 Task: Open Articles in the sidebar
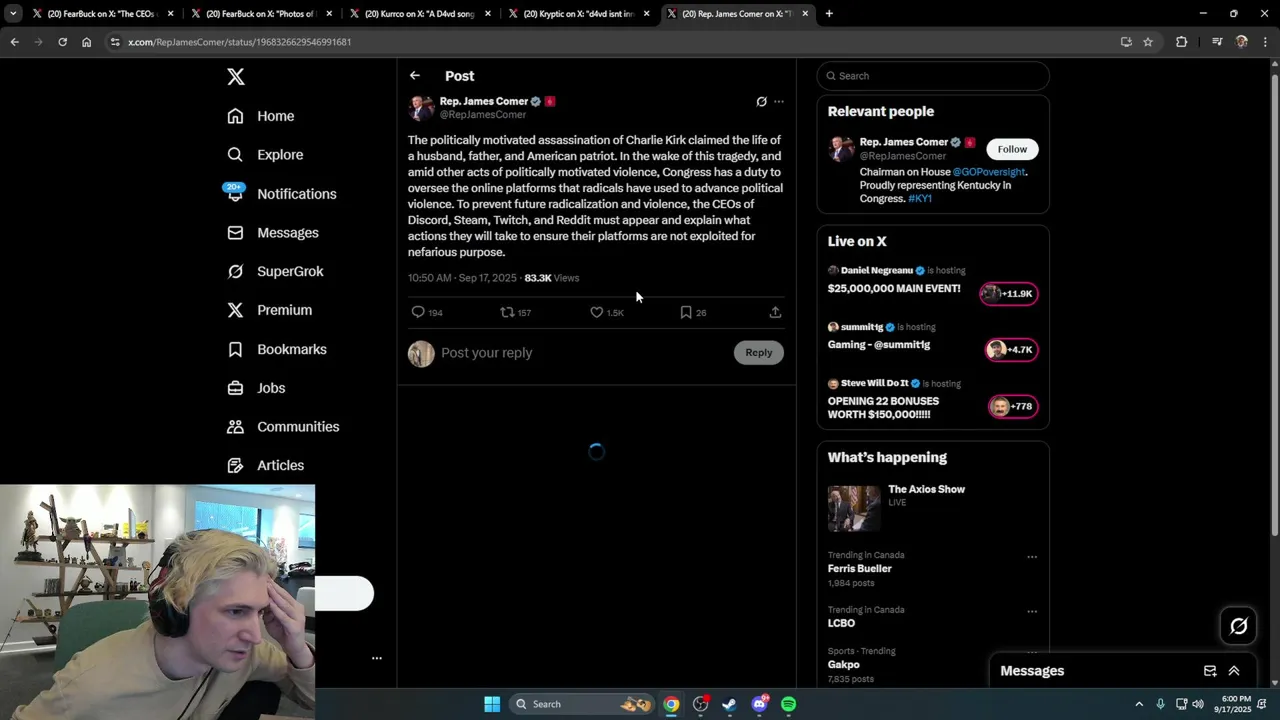tap(266, 465)
